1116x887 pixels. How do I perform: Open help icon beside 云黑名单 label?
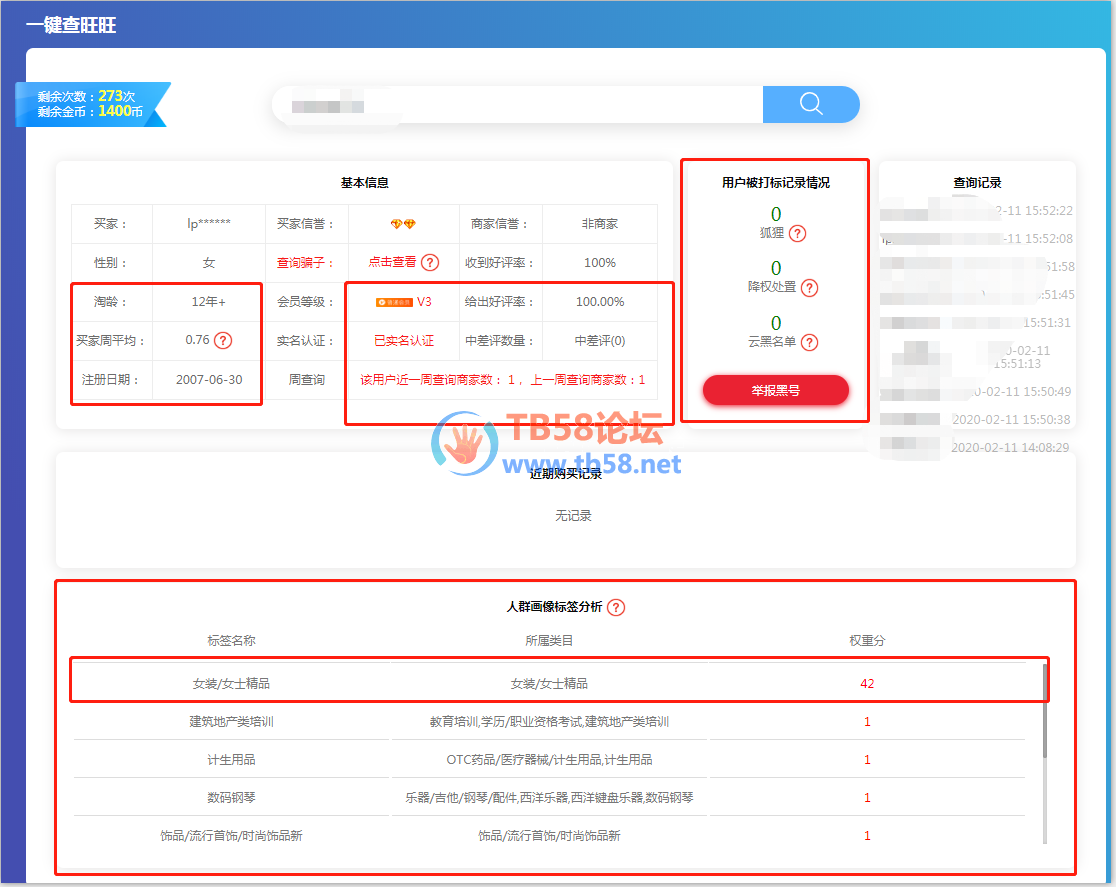tap(809, 342)
